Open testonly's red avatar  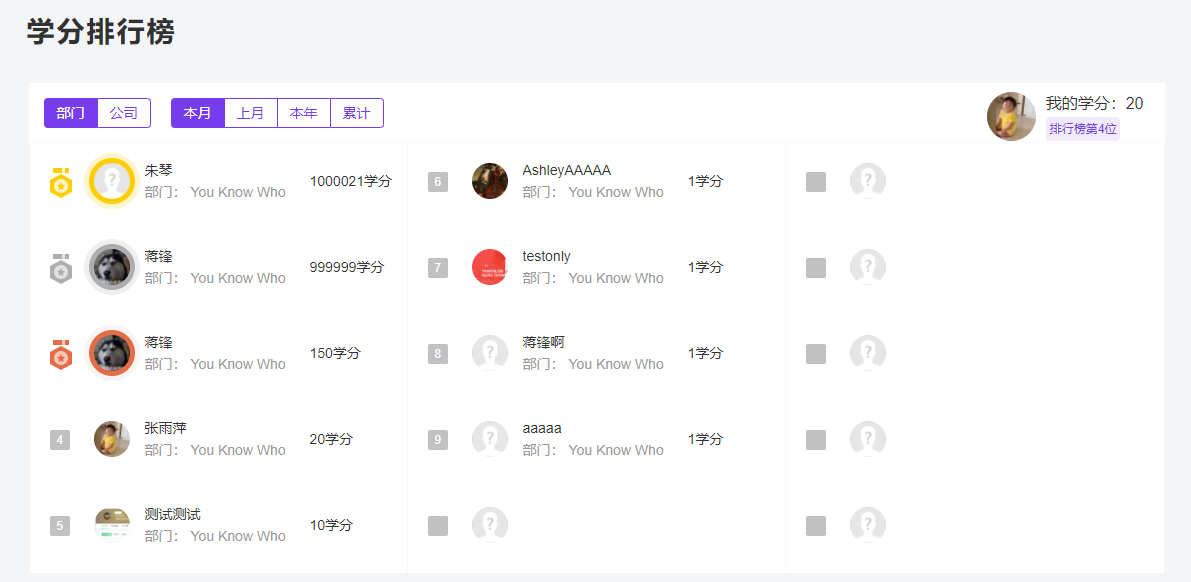(x=490, y=267)
